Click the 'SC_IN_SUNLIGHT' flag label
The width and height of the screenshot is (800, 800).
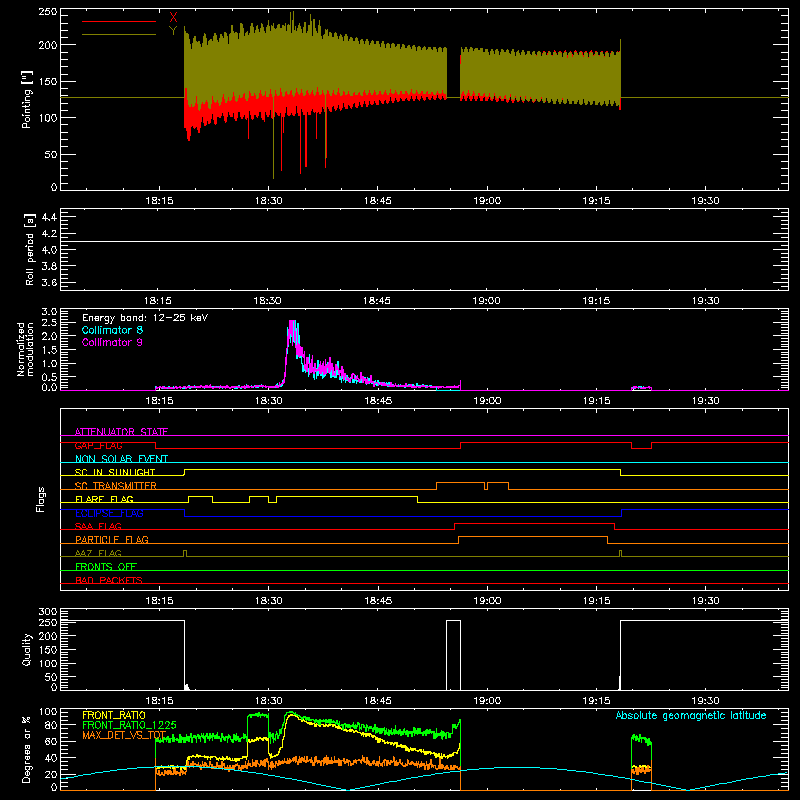coord(115,472)
